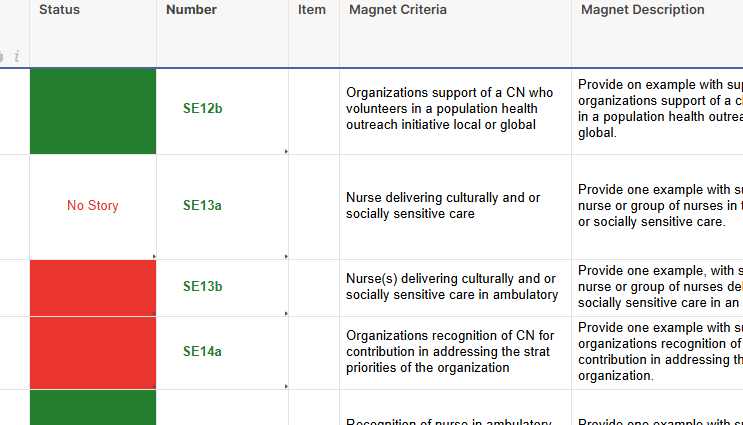Viewport: 743px width, 425px height.
Task: Click the overflow triangle in No Story cell
Action: coord(154,256)
